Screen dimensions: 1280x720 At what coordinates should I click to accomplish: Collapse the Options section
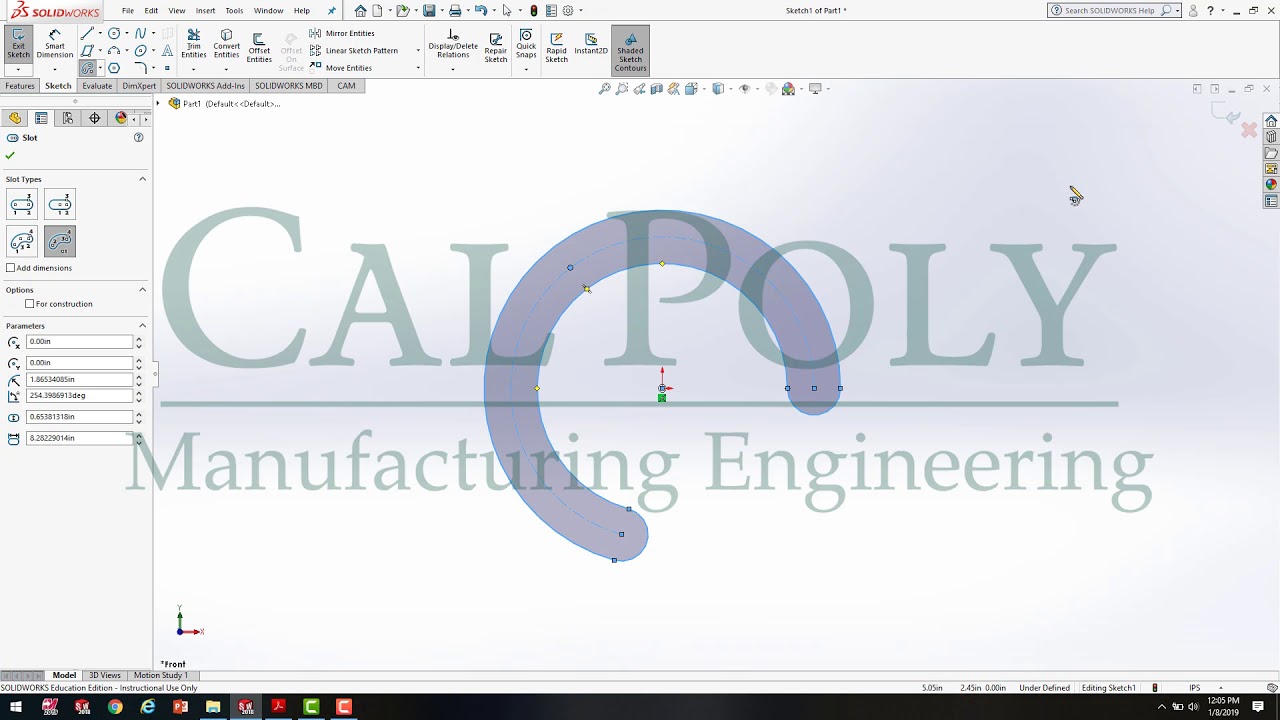(142, 290)
